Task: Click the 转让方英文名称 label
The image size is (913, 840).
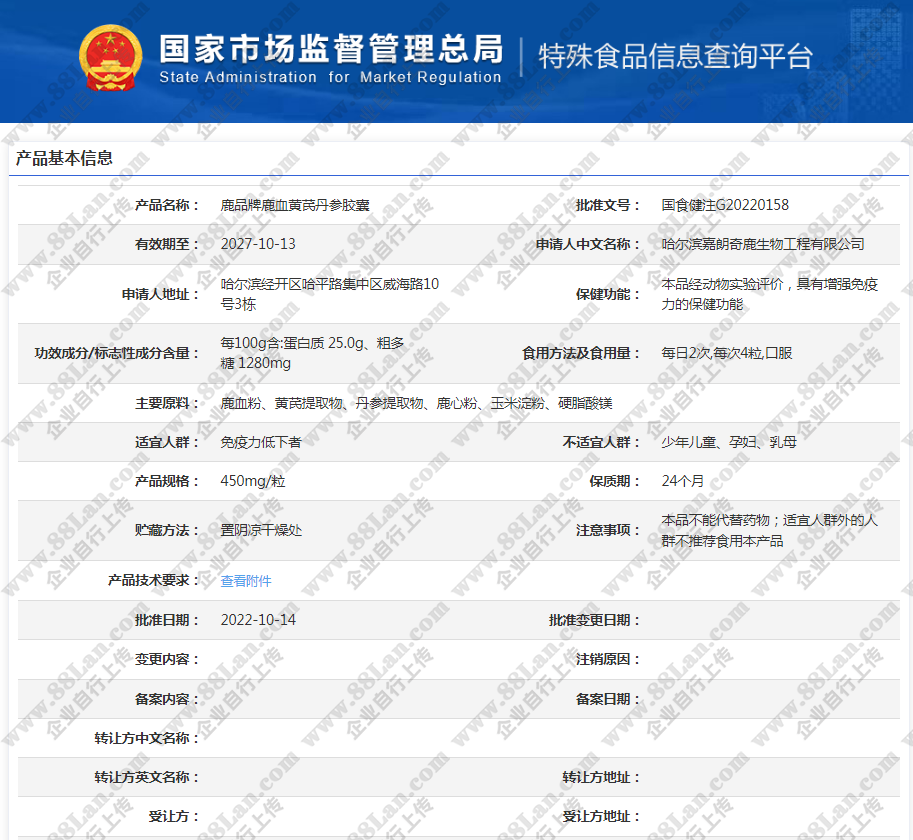Action: [x=147, y=777]
